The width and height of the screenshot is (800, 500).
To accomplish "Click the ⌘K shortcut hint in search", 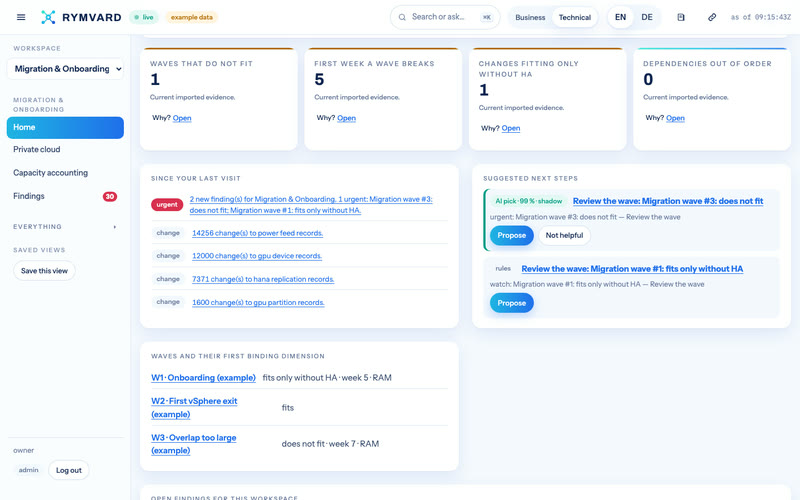I will [x=487, y=17].
